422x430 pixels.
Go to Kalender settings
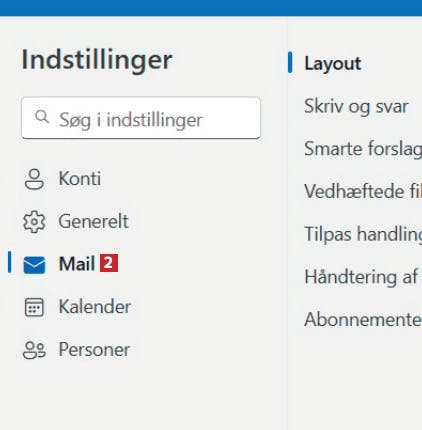click(79, 307)
